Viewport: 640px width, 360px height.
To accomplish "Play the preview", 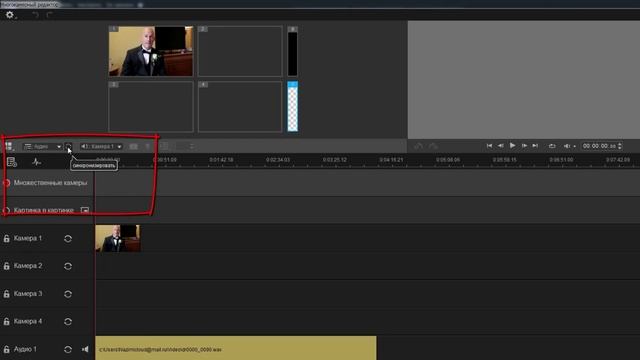I will pyautogui.click(x=513, y=145).
